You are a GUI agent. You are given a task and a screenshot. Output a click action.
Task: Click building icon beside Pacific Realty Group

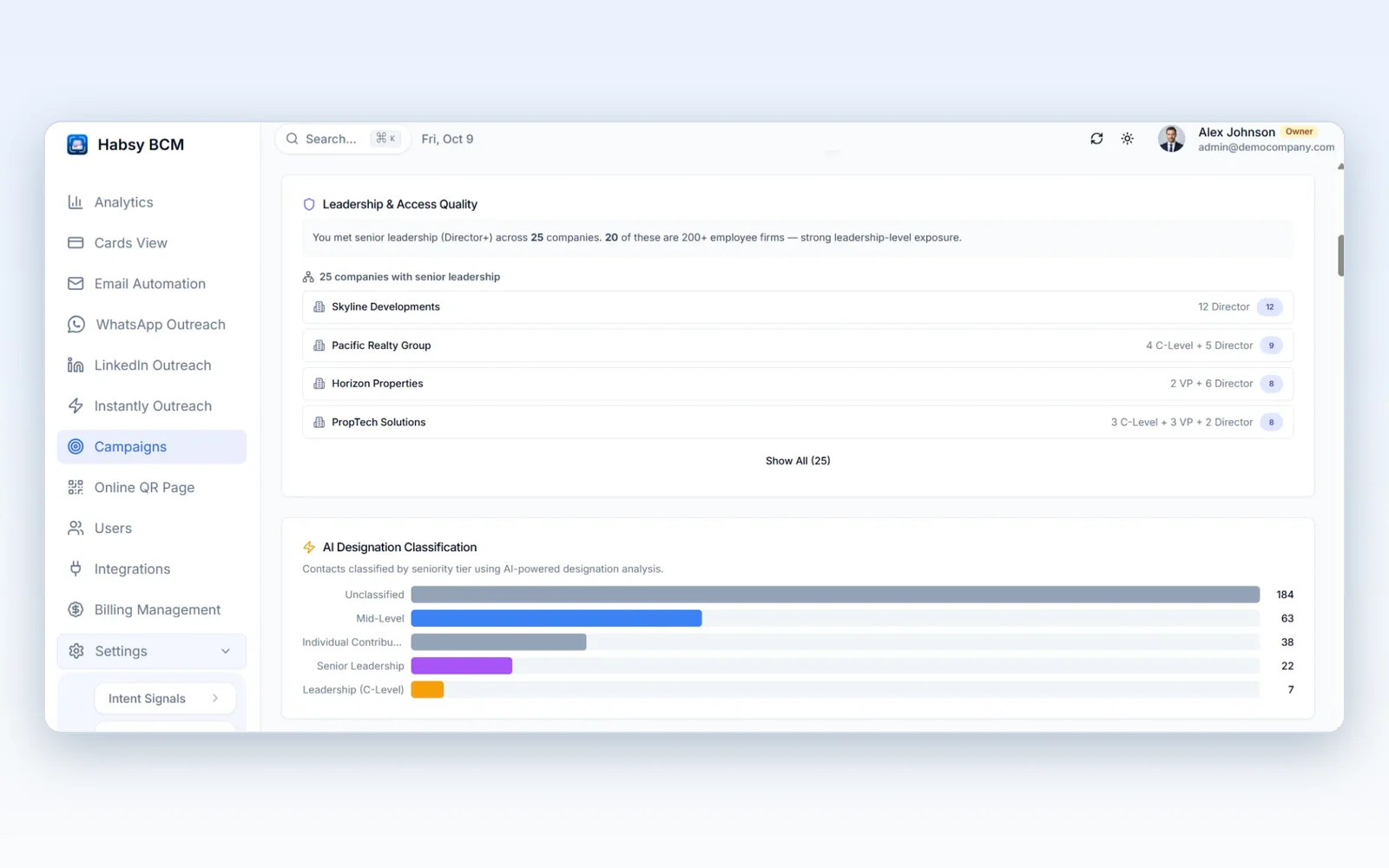tap(319, 345)
